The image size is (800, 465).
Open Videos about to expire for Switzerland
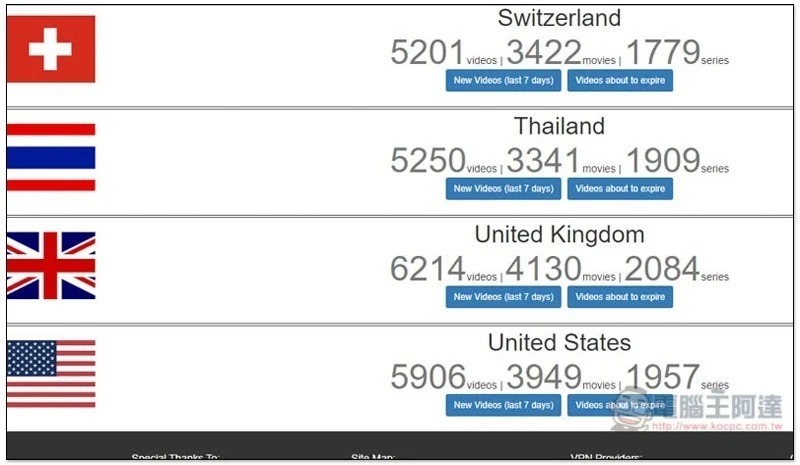point(620,81)
